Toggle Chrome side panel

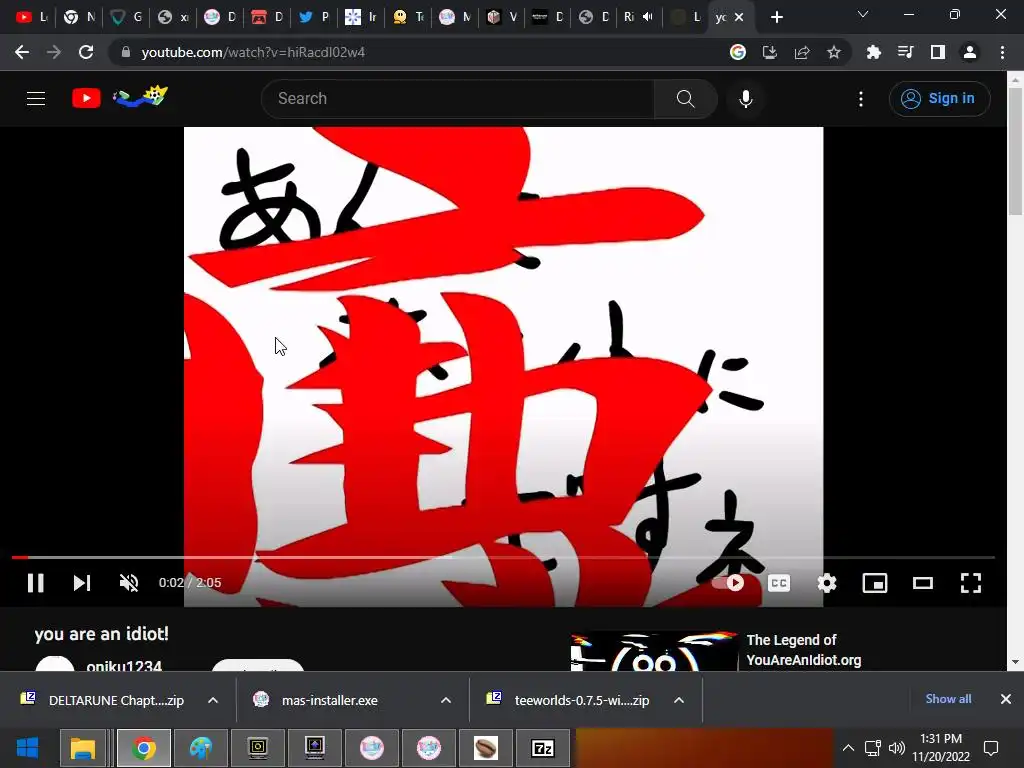tap(938, 52)
